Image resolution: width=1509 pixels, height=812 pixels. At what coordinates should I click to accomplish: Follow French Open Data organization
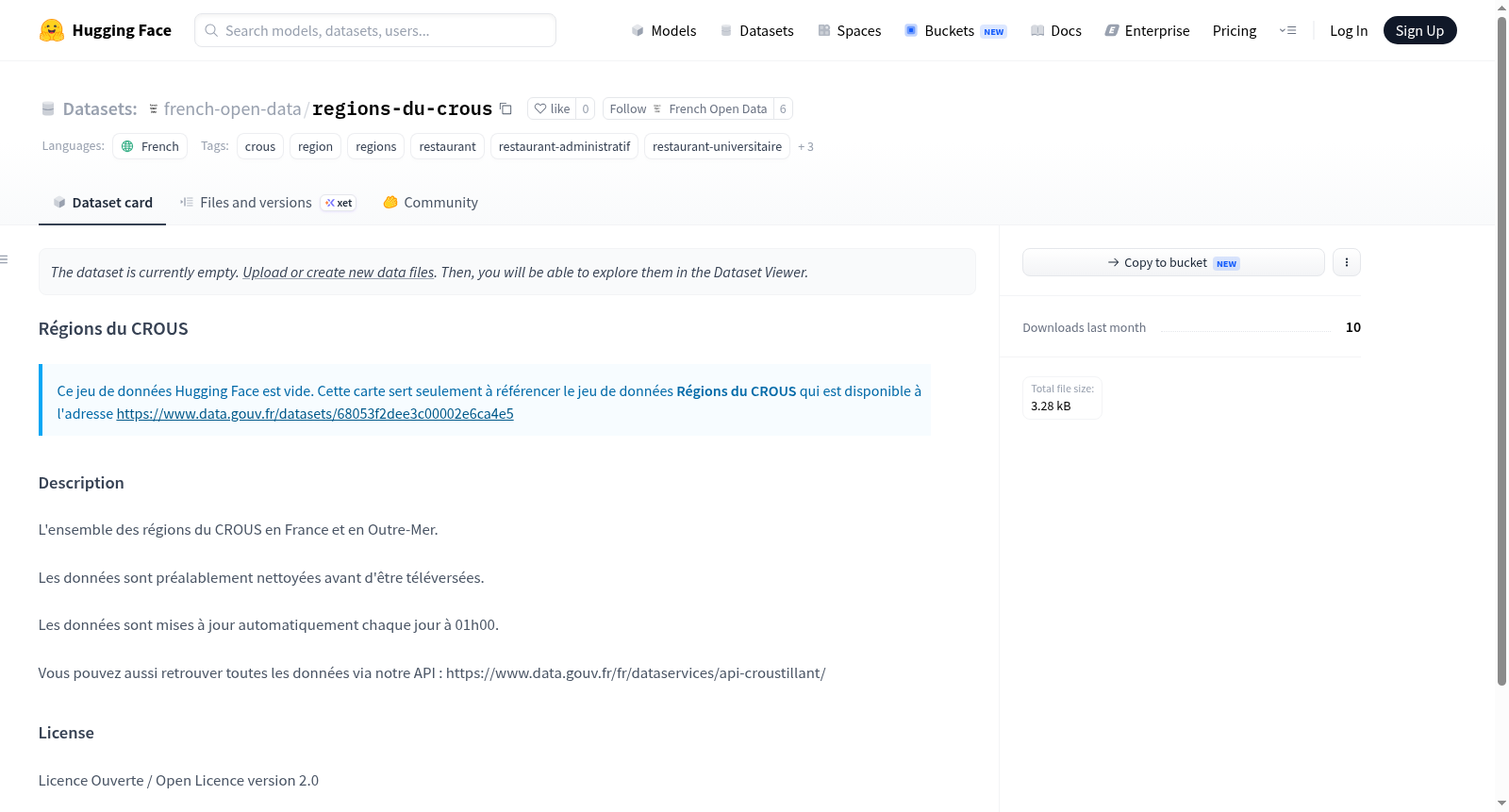tap(688, 108)
